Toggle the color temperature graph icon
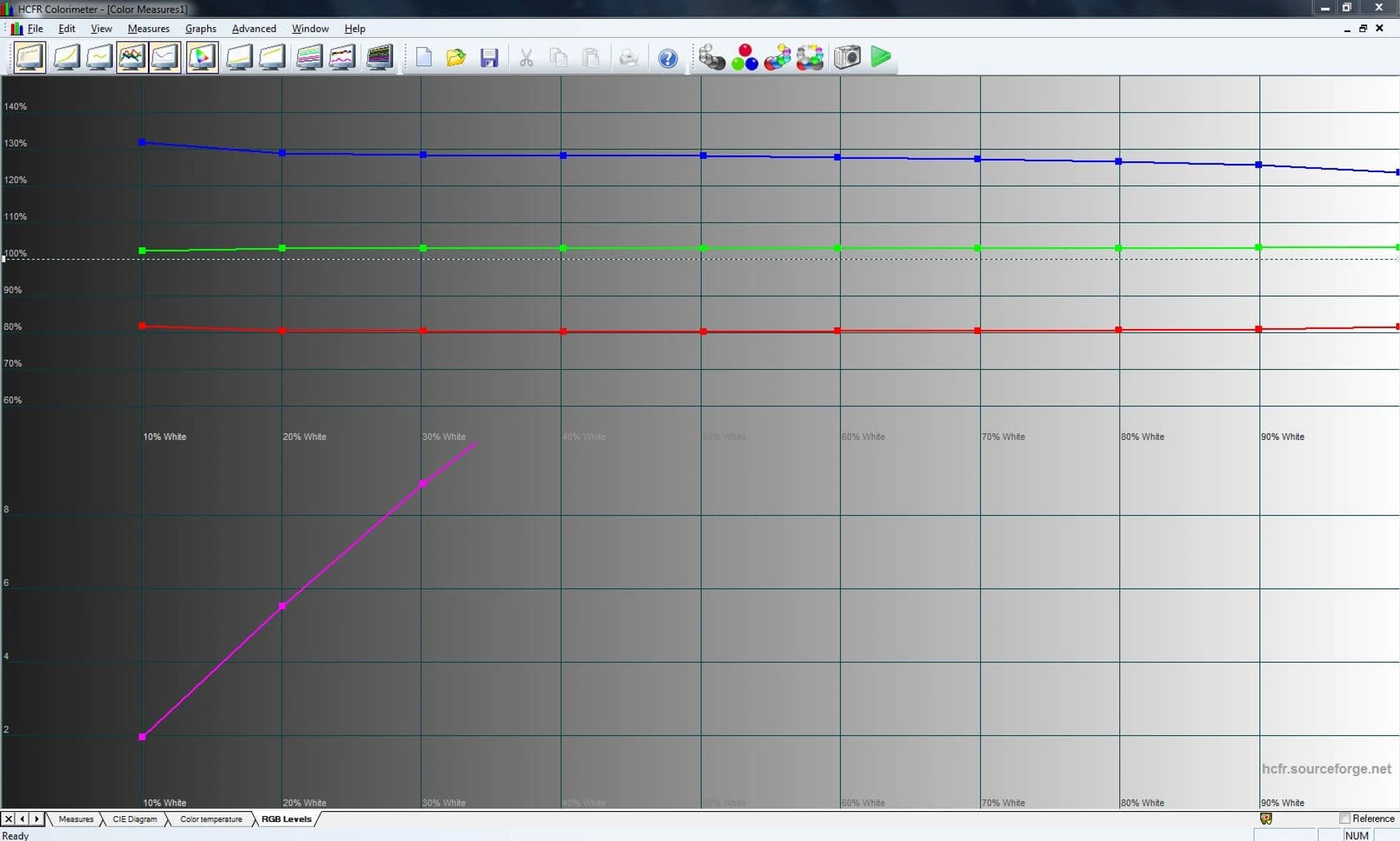The width and height of the screenshot is (1400, 841). 165,57
